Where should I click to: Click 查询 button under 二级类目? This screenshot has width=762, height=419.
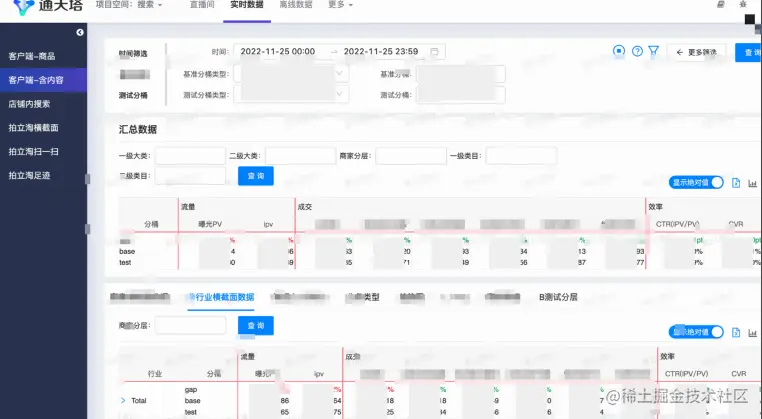click(x=256, y=176)
